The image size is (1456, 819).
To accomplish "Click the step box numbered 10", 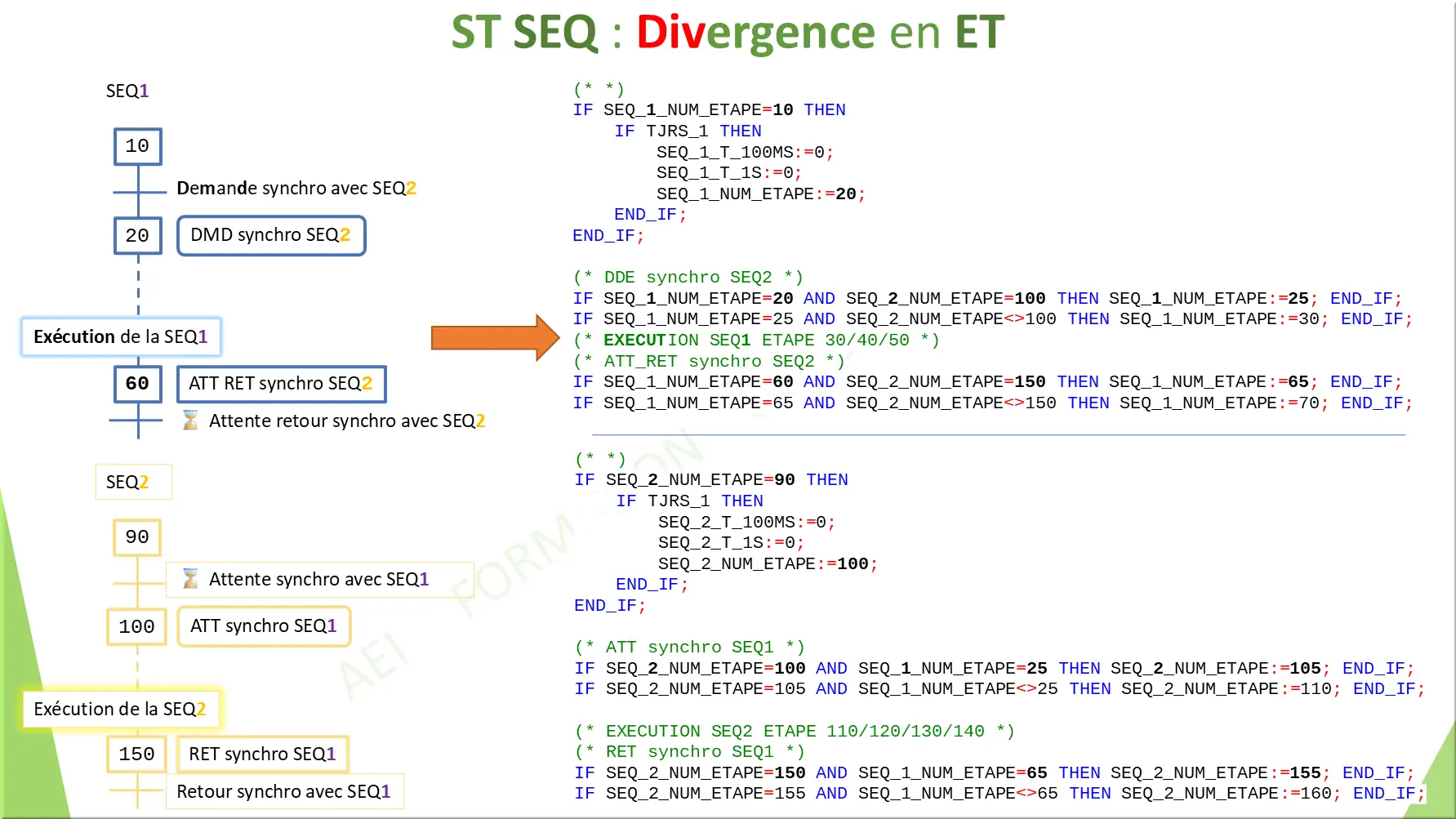I will [x=136, y=147].
